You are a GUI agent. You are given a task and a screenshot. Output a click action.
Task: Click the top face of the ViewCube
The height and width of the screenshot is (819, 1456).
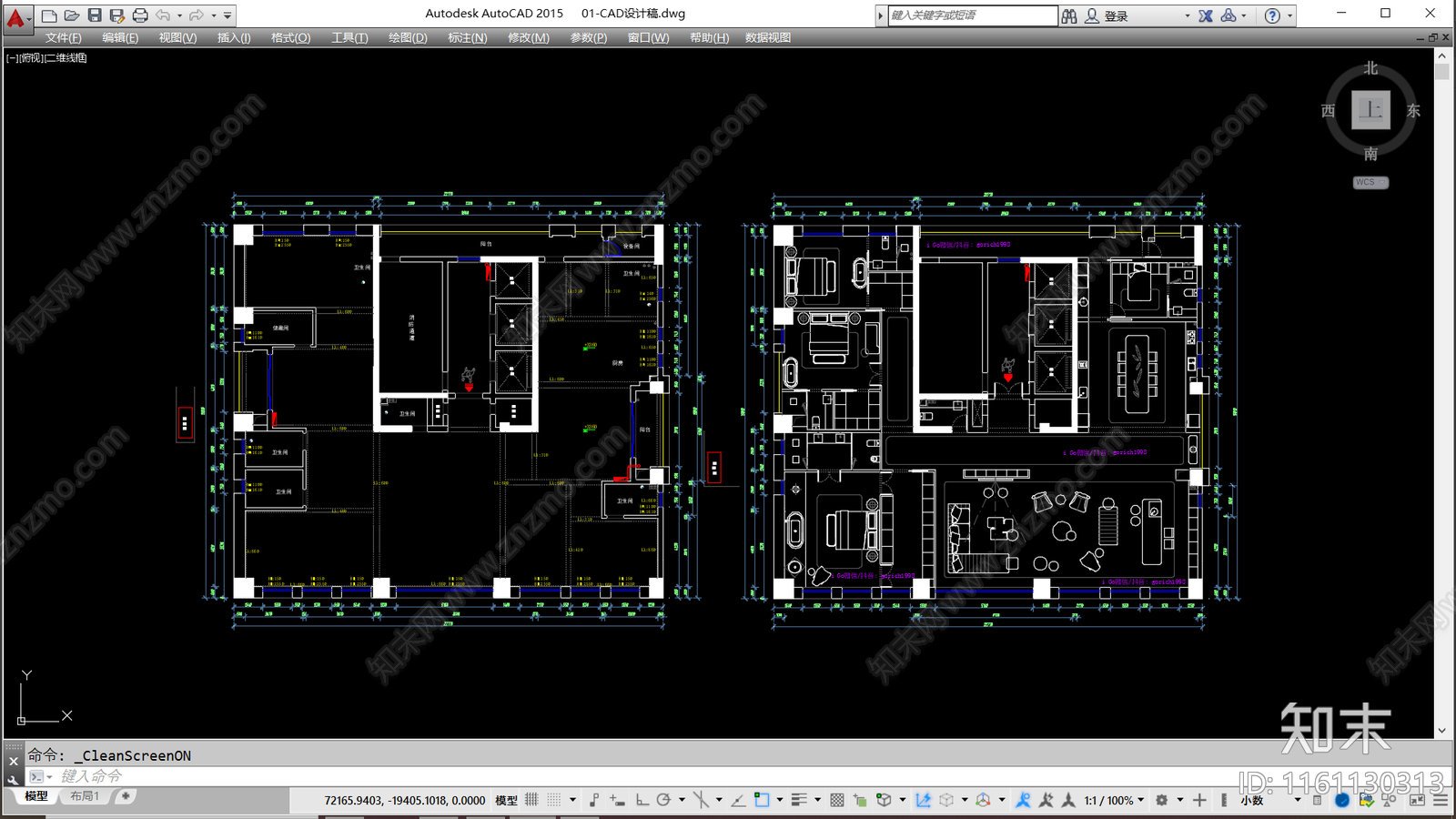[x=1370, y=110]
